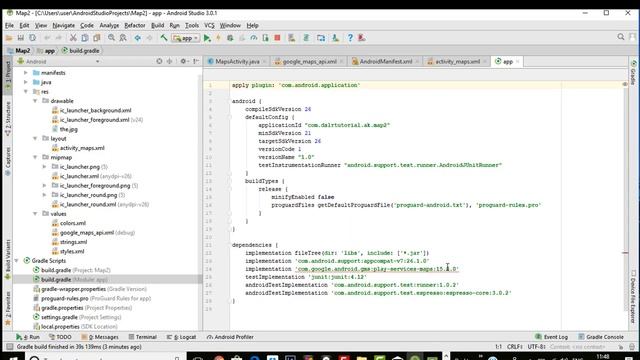Expand ic_launcher.png group
This screenshot has height=360, width=640.
pos(44,167)
